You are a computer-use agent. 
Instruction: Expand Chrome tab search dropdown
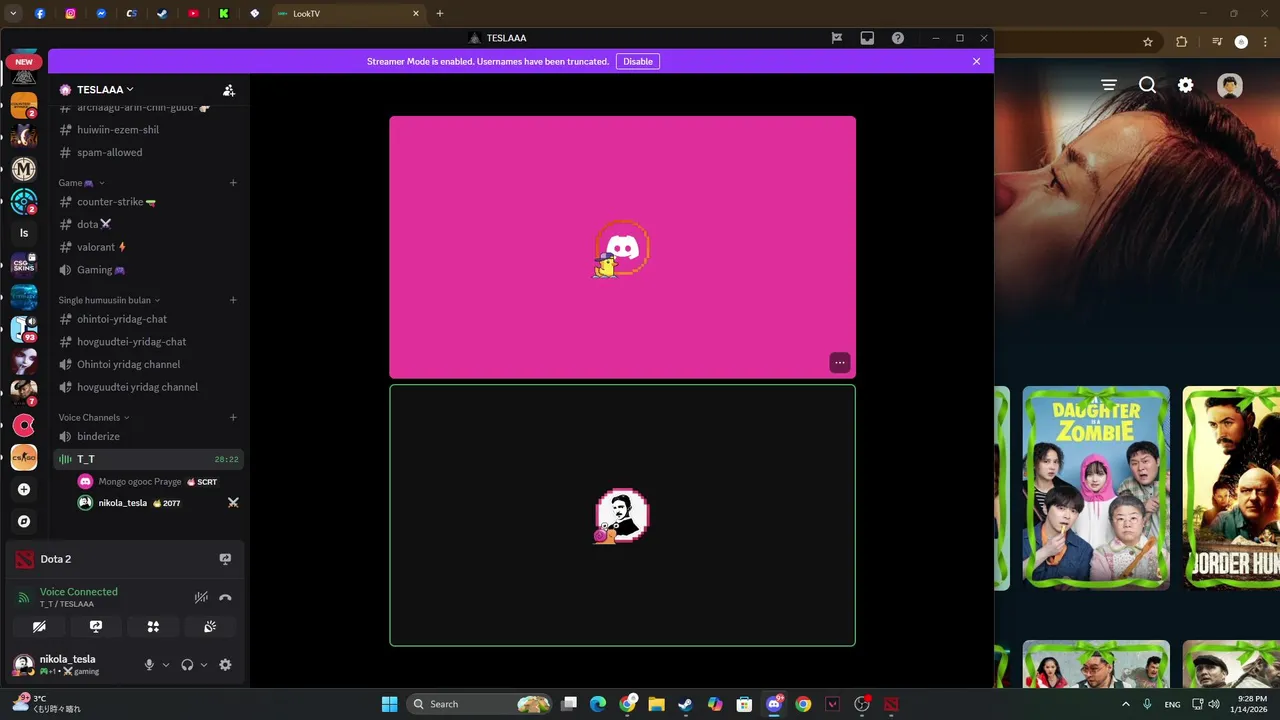pyautogui.click(x=13, y=14)
